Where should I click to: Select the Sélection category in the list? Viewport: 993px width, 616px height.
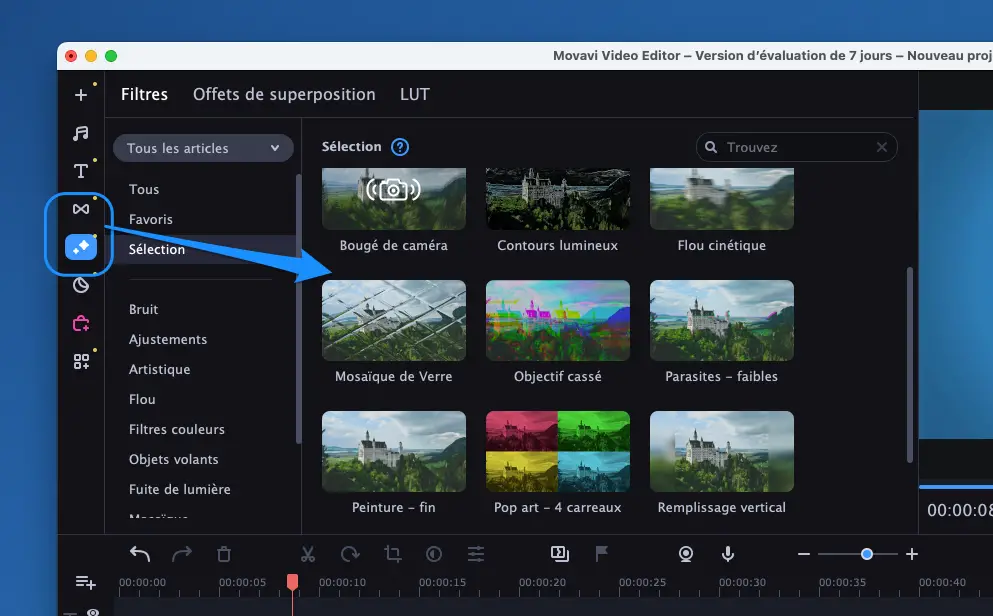pos(204,249)
